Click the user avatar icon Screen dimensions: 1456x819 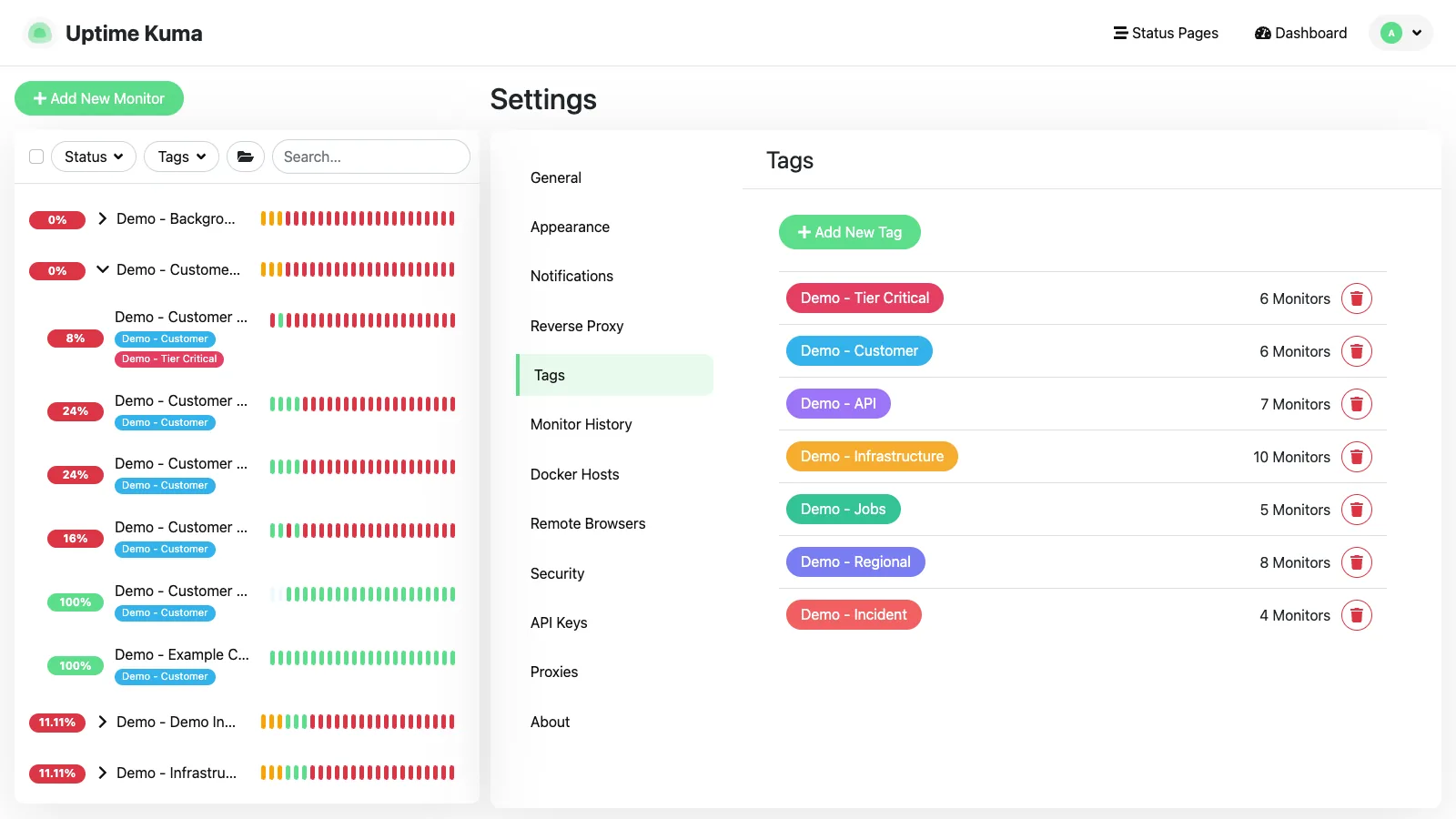(x=1390, y=33)
